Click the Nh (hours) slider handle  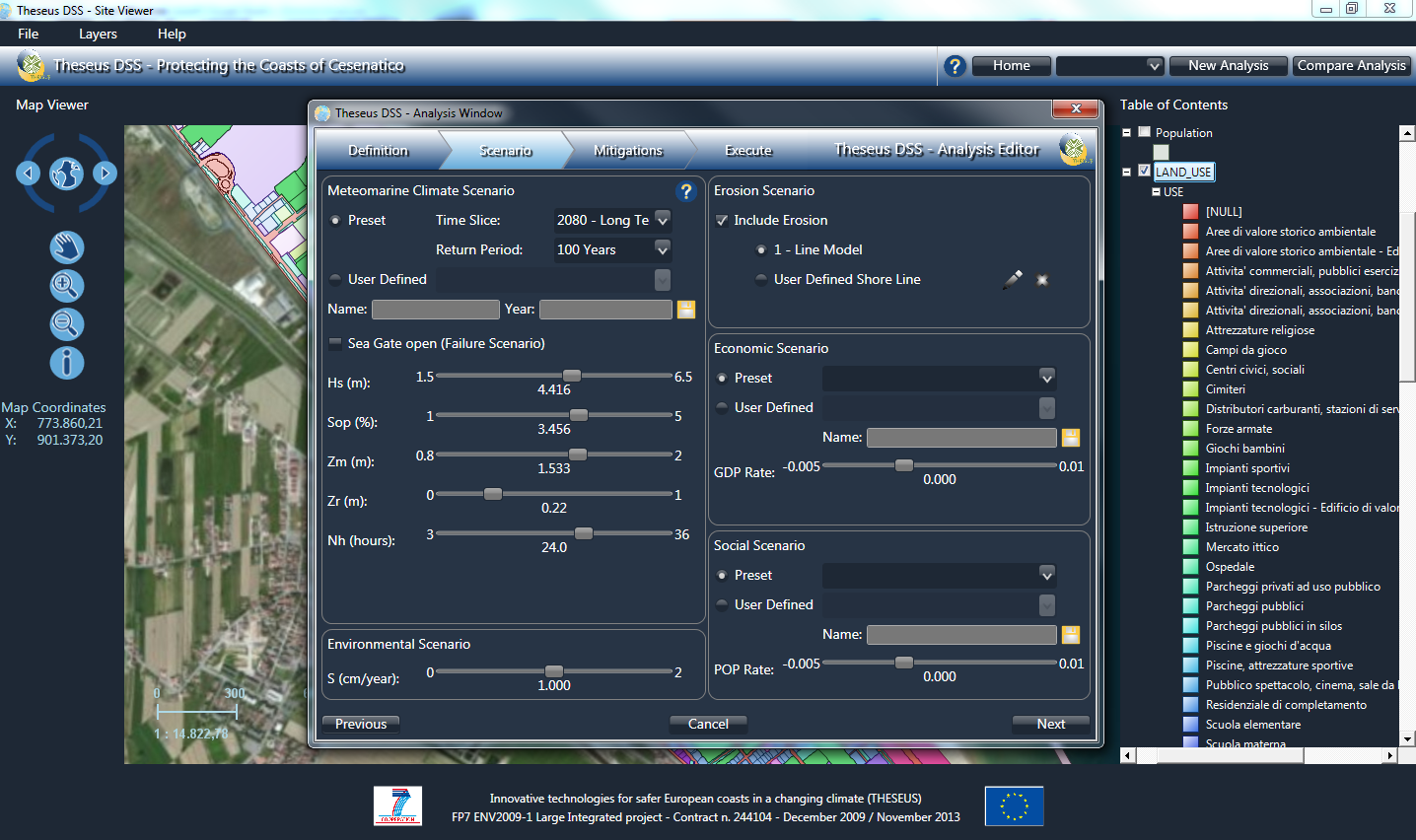584,533
